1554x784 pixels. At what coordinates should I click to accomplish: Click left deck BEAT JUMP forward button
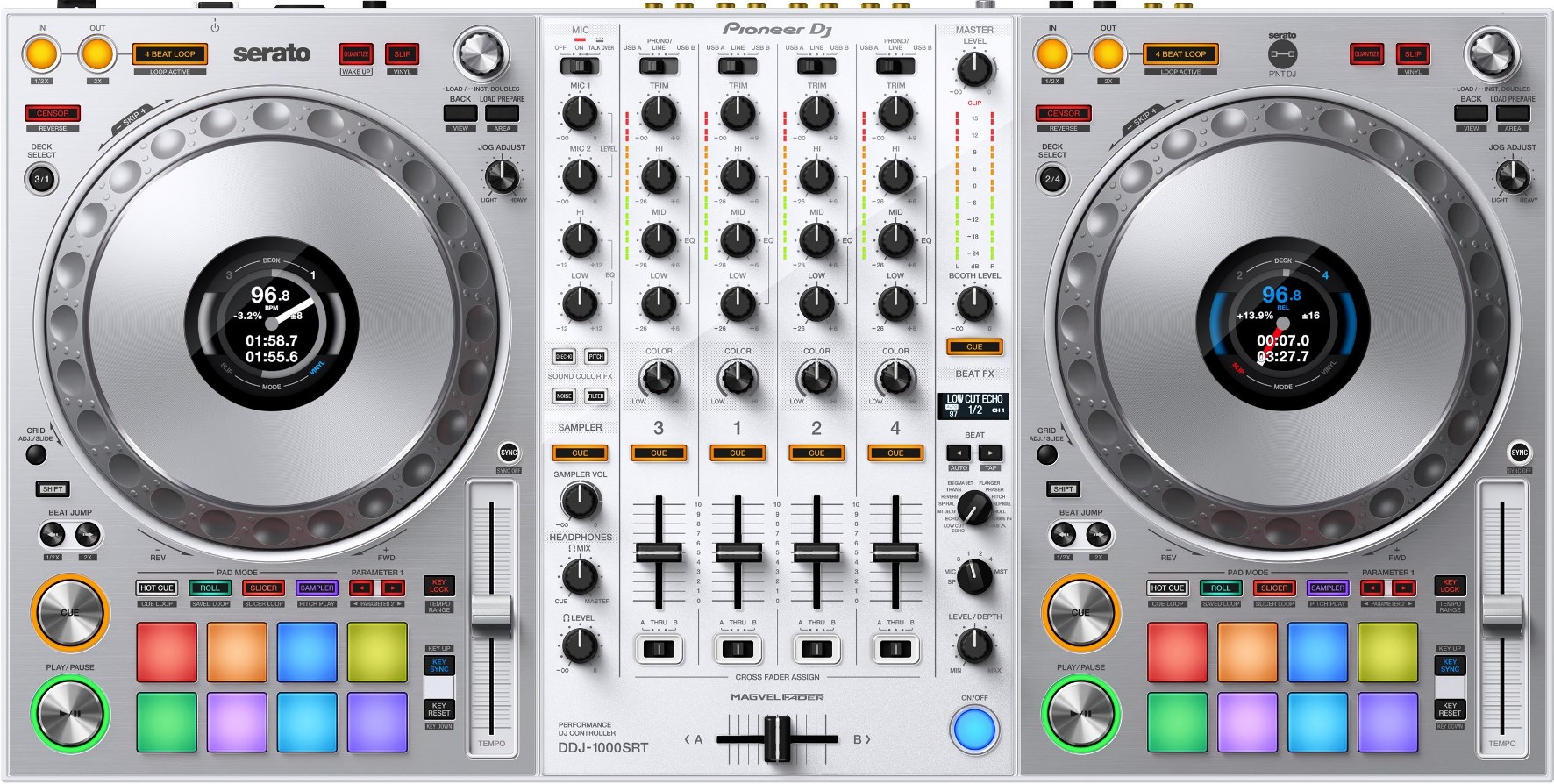(87, 534)
